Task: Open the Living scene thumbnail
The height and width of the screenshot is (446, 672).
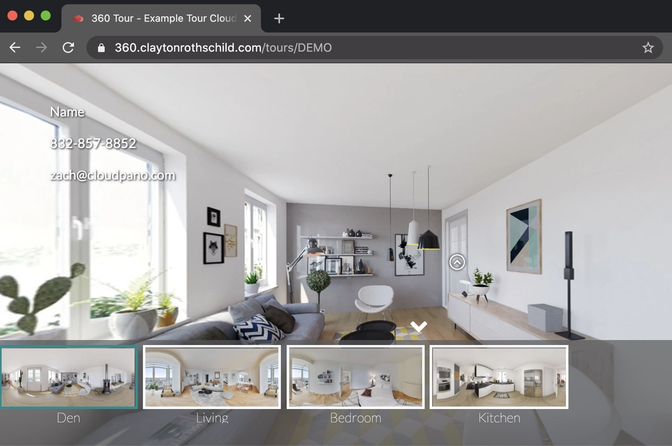Action: point(212,377)
